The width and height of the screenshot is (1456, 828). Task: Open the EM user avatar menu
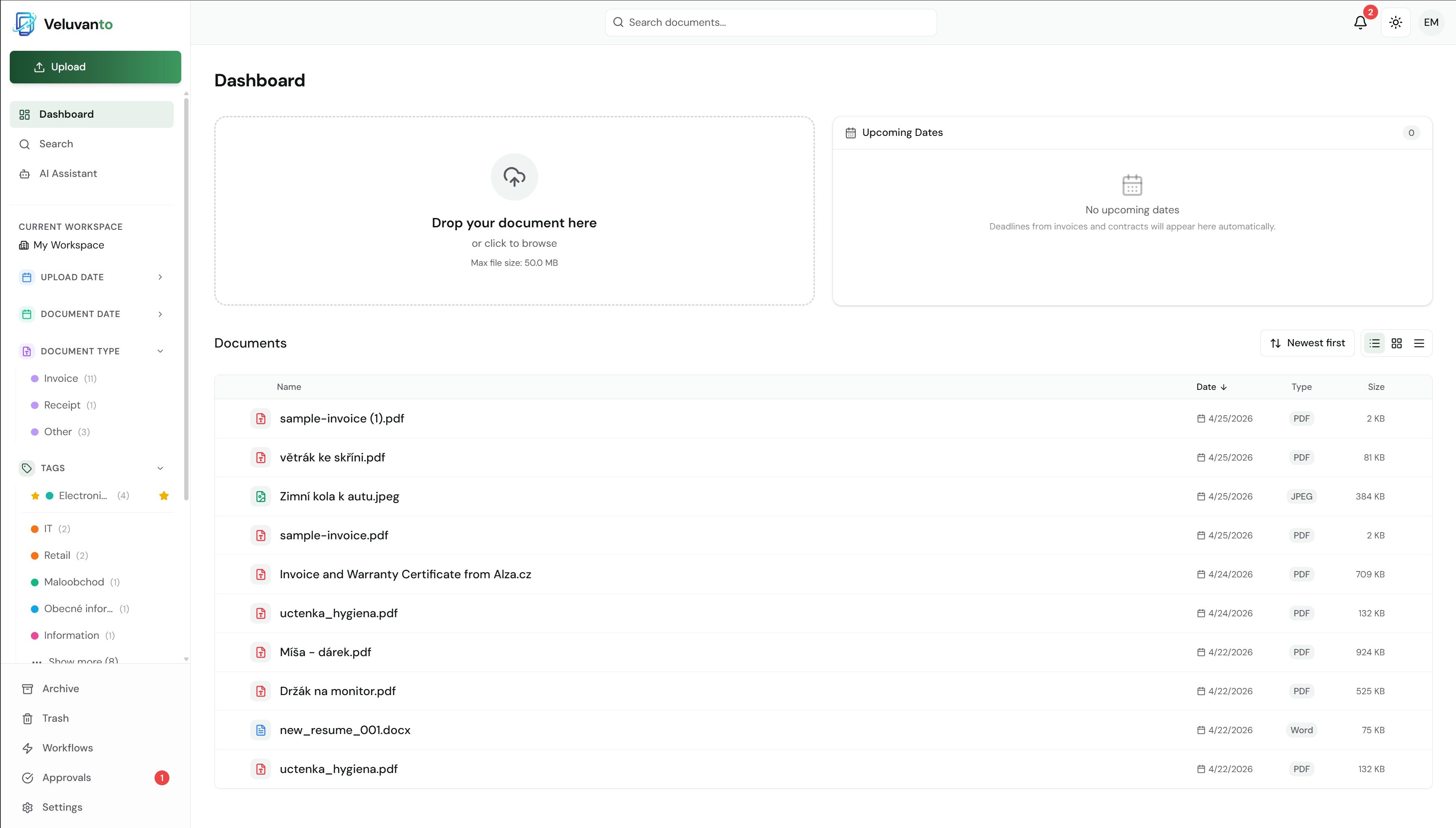[x=1431, y=23]
